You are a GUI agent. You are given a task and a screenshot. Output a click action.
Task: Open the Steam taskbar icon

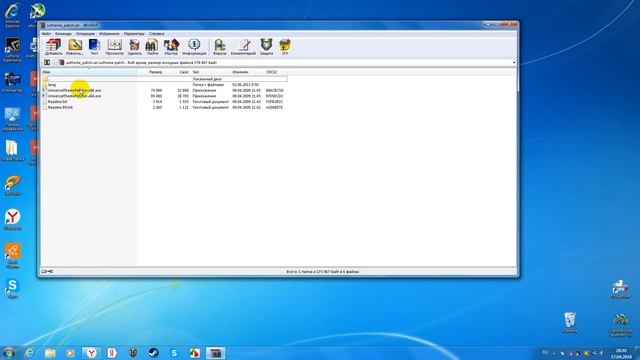point(153,353)
